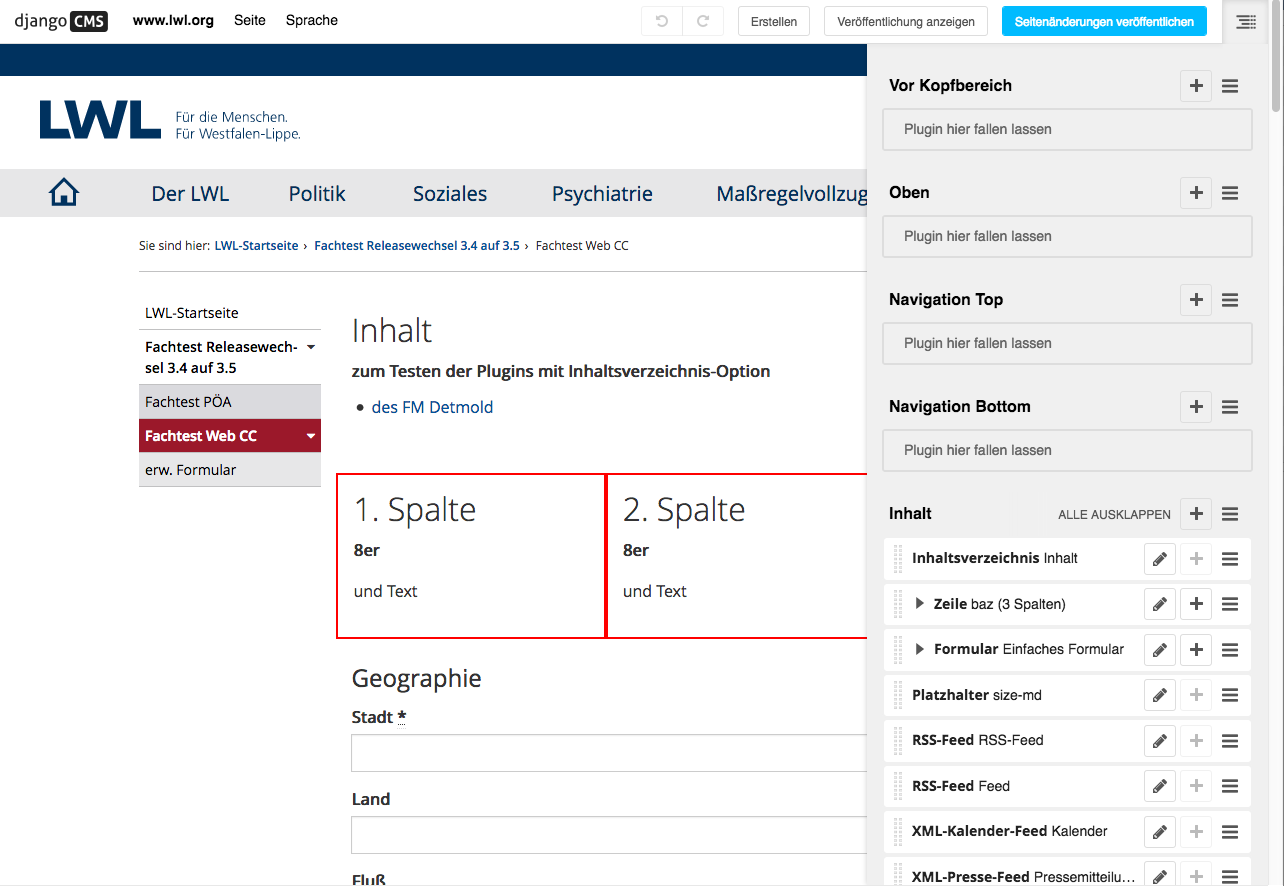Edit the RSS-Feed Feed plugin
This screenshot has width=1284, height=886.
[1160, 786]
